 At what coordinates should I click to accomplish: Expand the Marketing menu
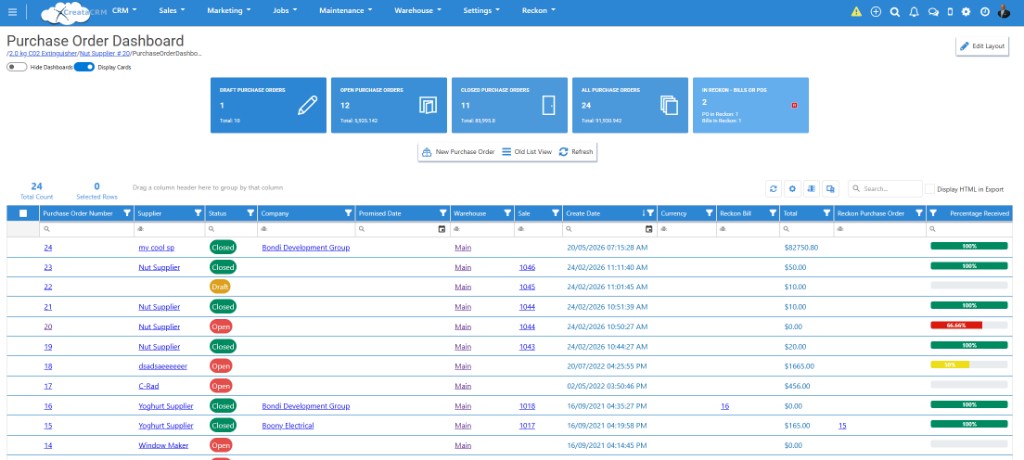(229, 10)
